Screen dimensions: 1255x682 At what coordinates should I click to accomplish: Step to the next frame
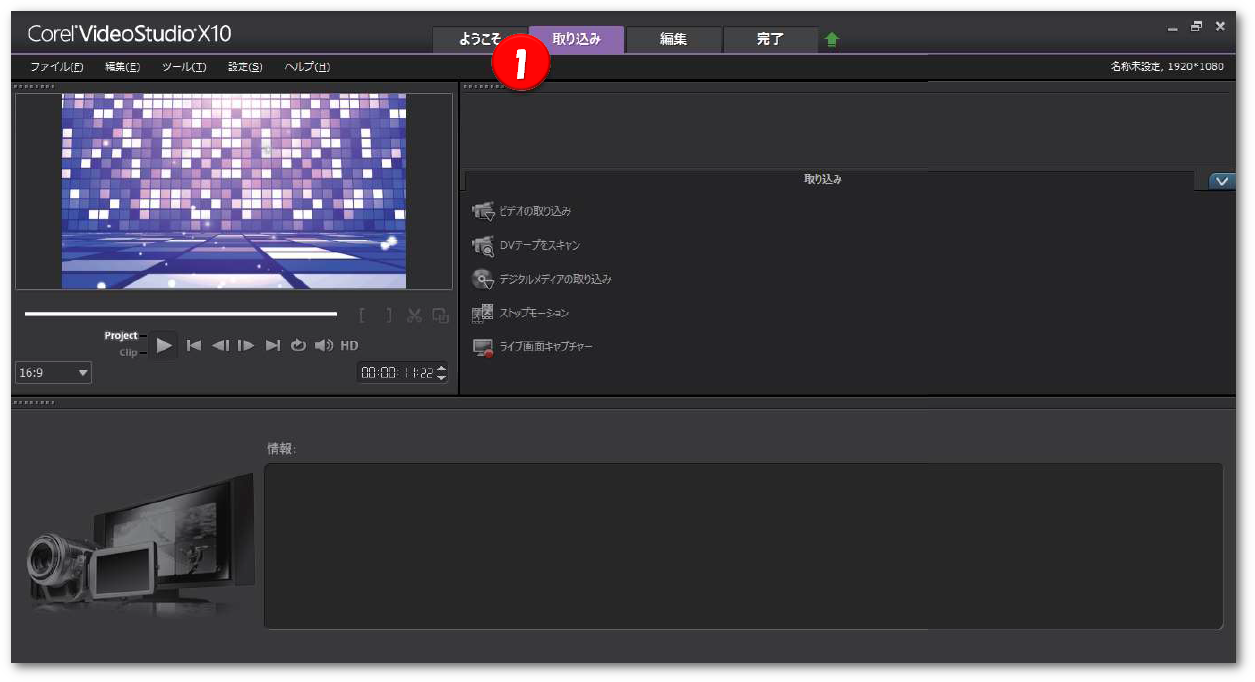point(246,345)
